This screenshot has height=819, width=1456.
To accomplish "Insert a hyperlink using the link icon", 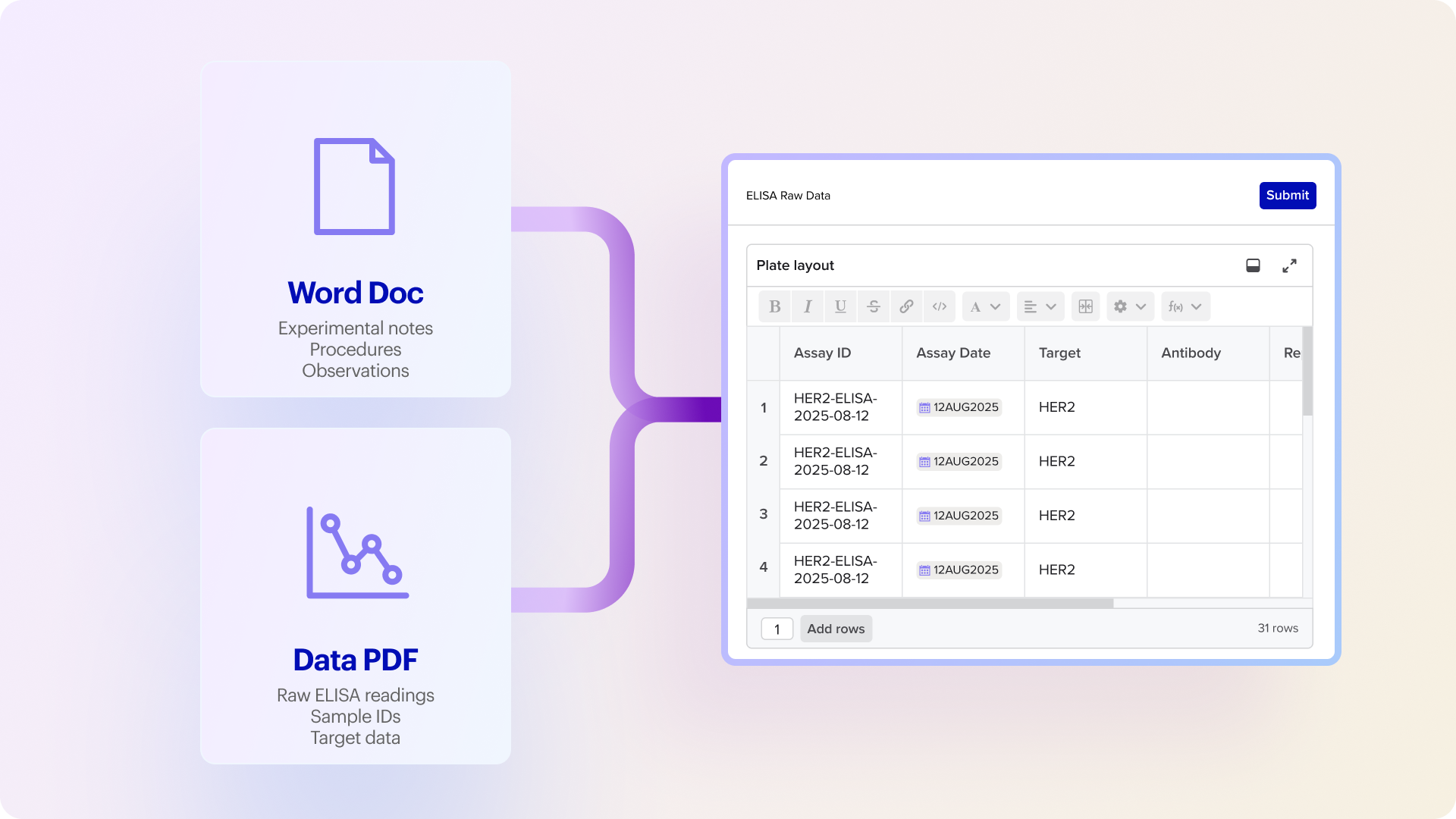I will (906, 306).
